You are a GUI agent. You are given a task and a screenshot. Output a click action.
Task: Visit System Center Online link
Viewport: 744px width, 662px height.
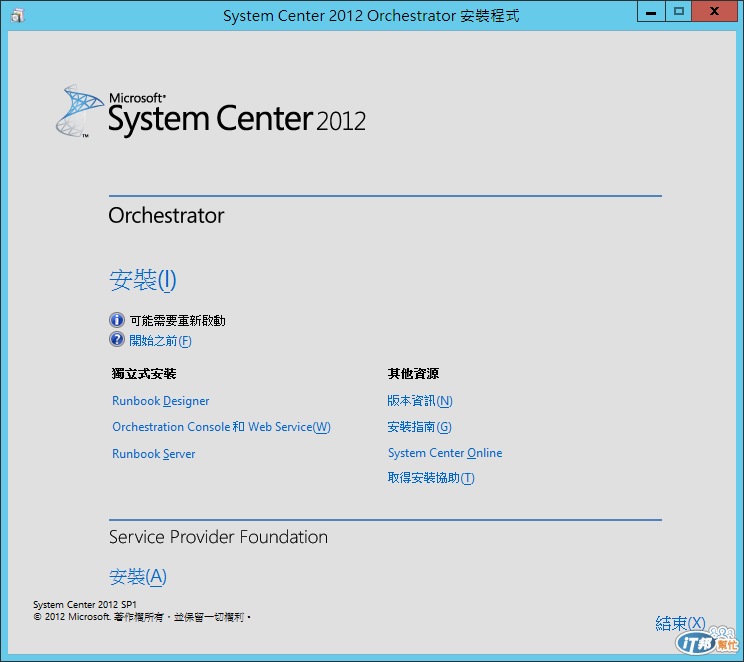(x=445, y=453)
